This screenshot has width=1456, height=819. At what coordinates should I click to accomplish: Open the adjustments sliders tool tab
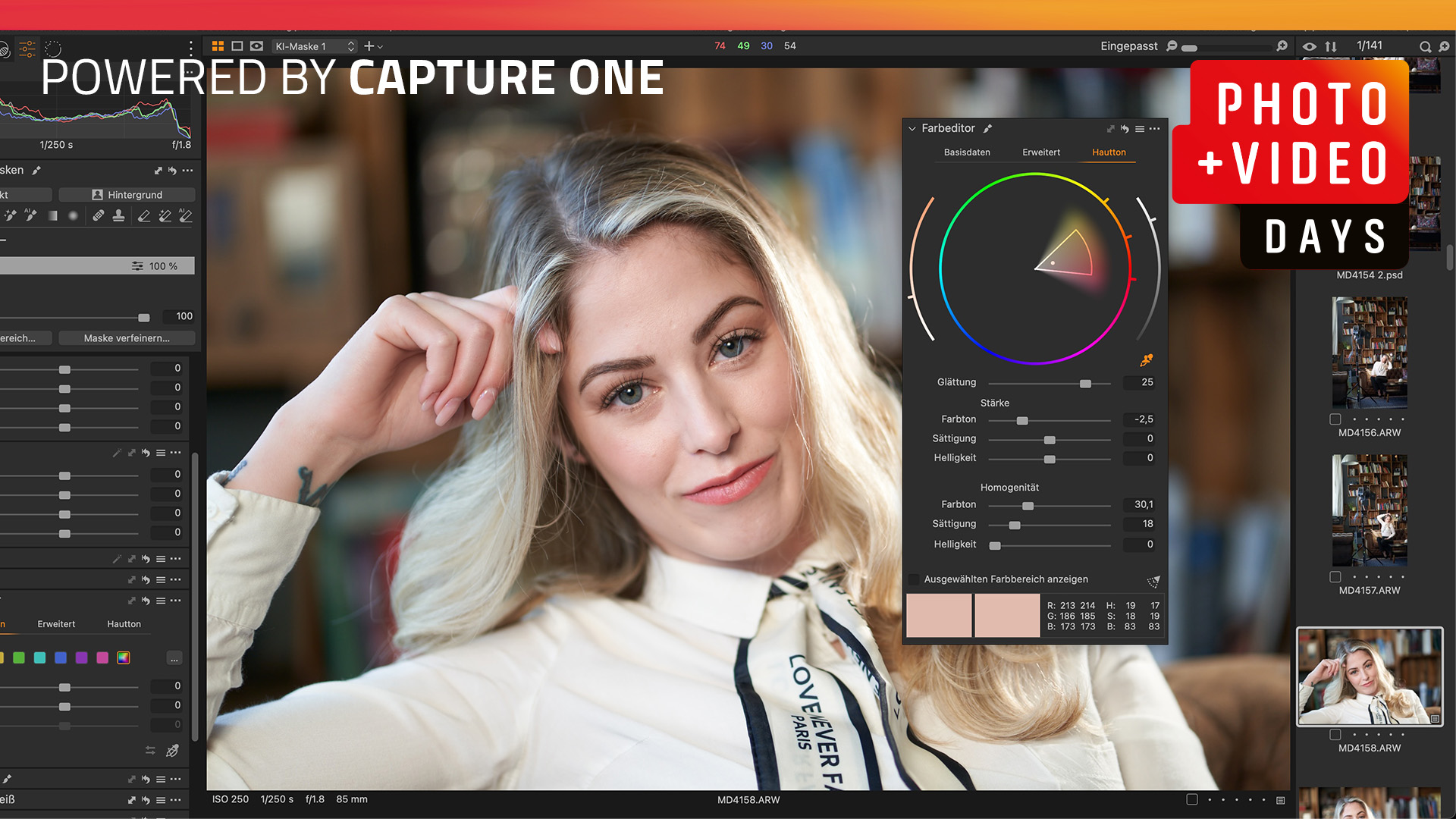[x=27, y=49]
